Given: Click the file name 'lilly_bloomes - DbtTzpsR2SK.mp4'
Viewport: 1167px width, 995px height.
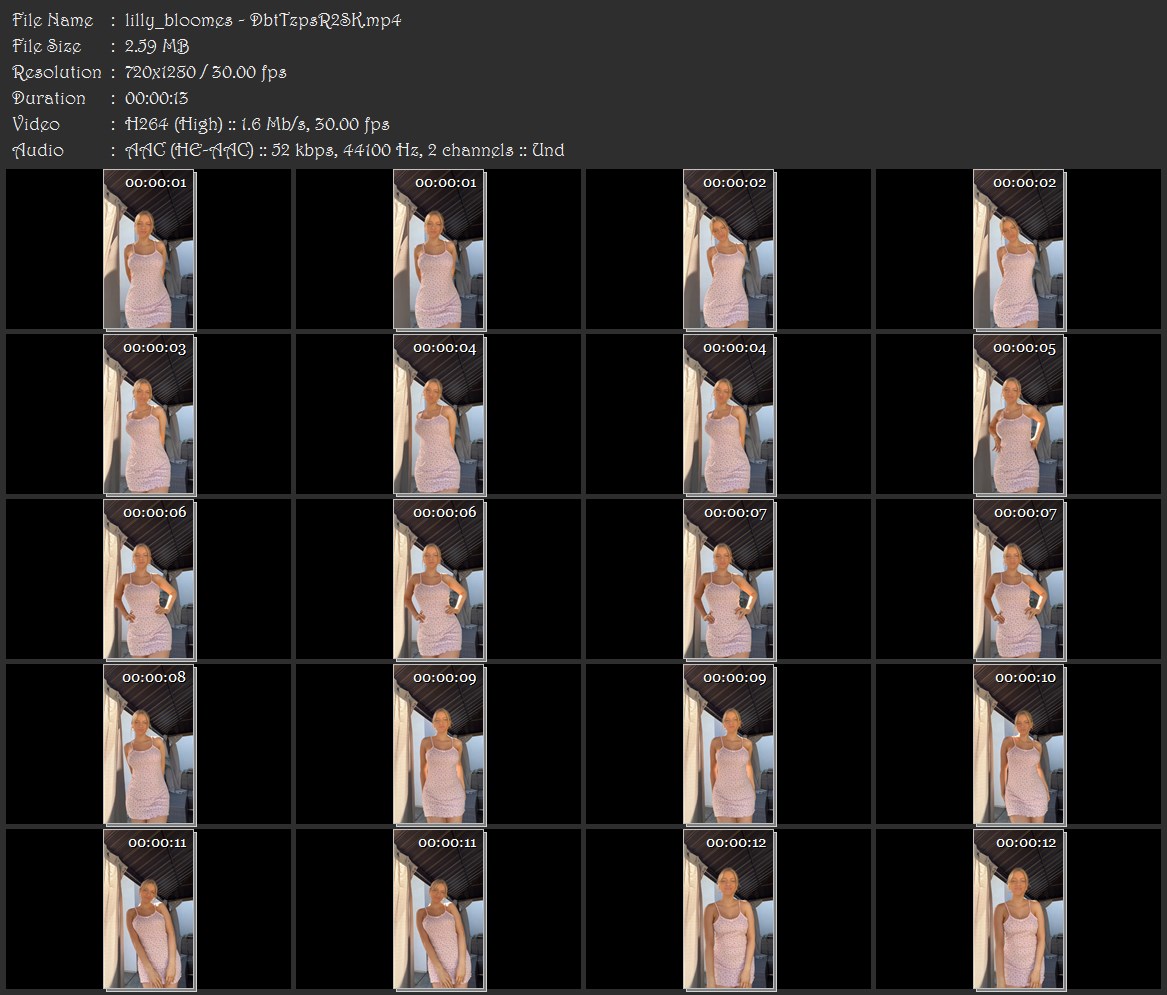Looking at the screenshot, I should (263, 20).
